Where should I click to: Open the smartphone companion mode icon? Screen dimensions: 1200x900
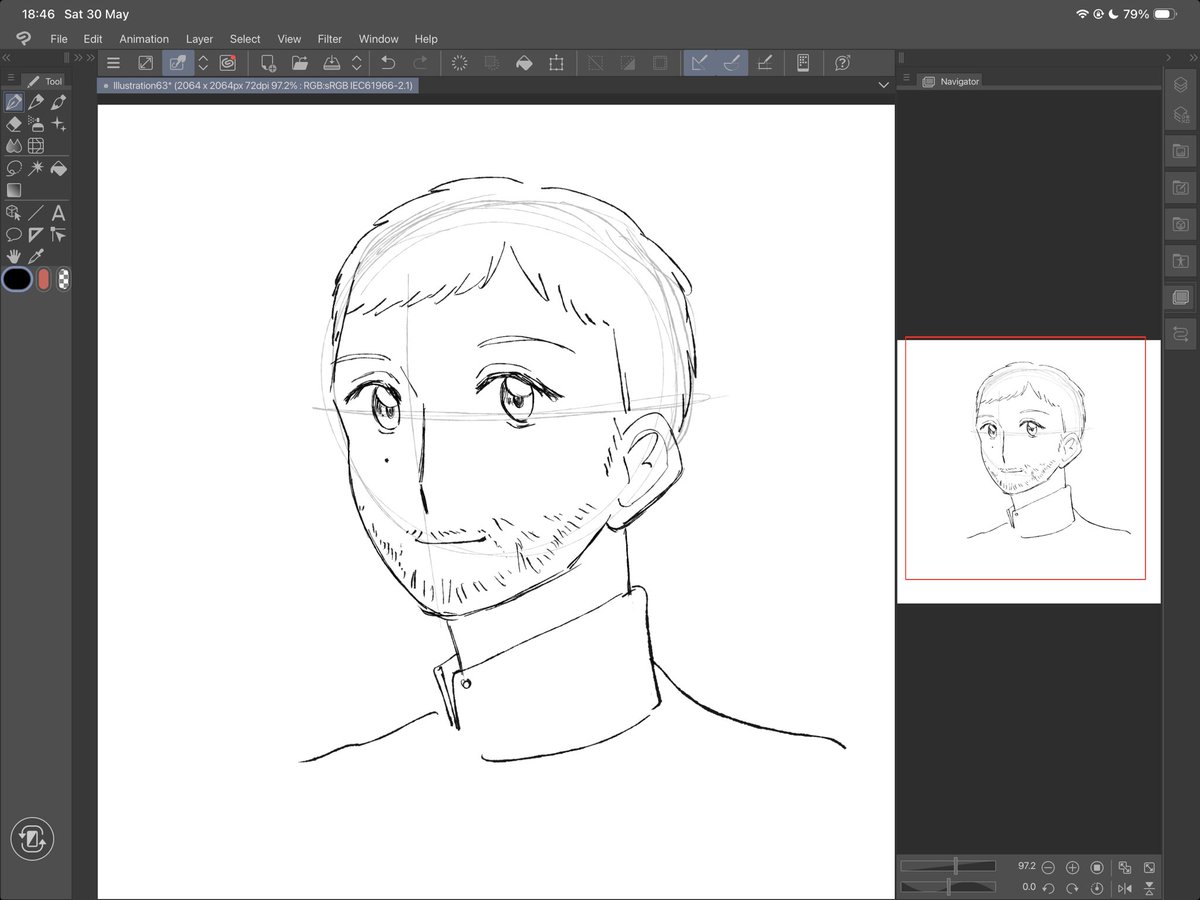click(802, 62)
